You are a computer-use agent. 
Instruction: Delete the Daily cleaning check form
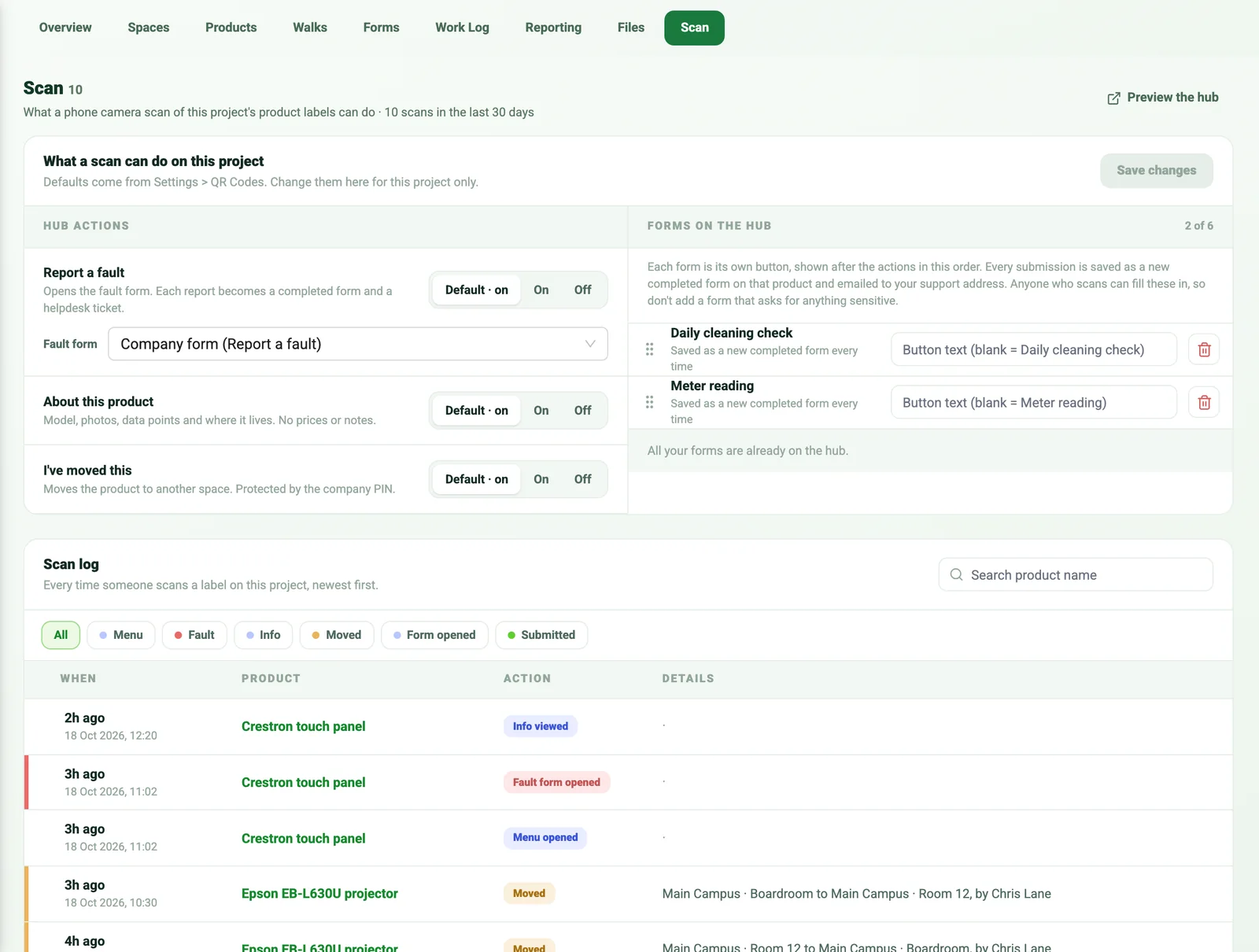click(1204, 349)
